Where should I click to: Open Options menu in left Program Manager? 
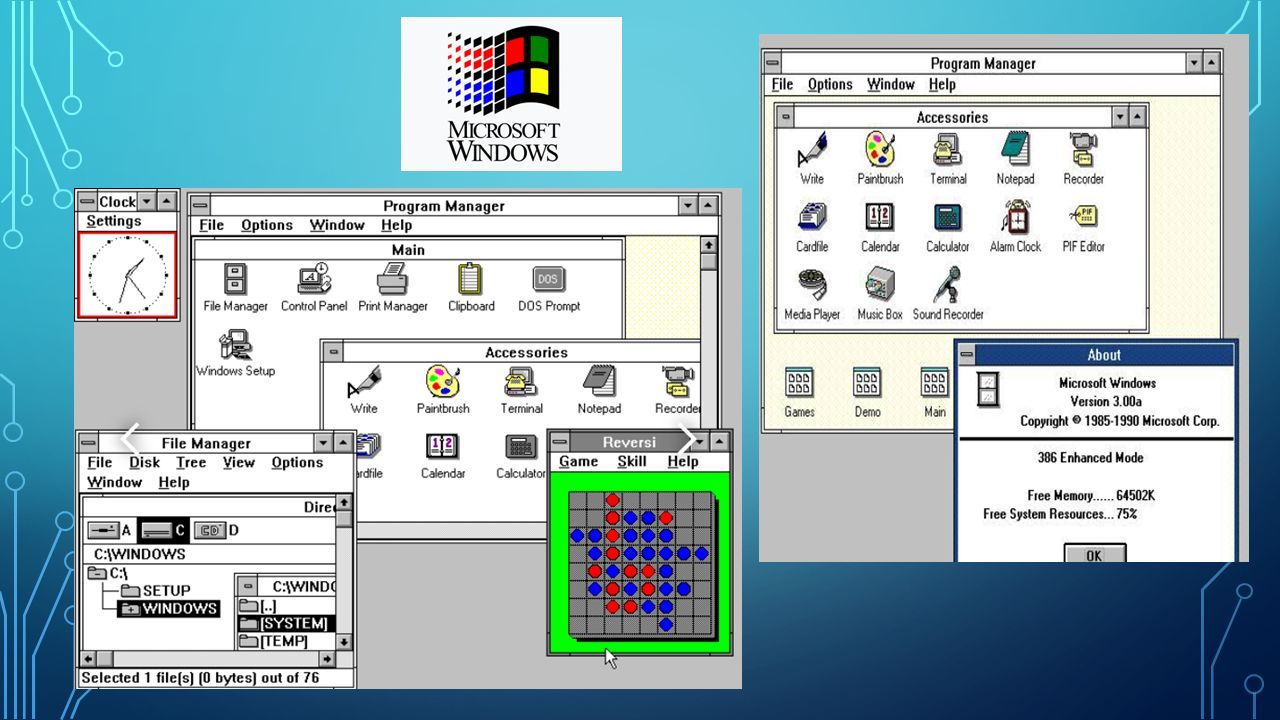267,226
